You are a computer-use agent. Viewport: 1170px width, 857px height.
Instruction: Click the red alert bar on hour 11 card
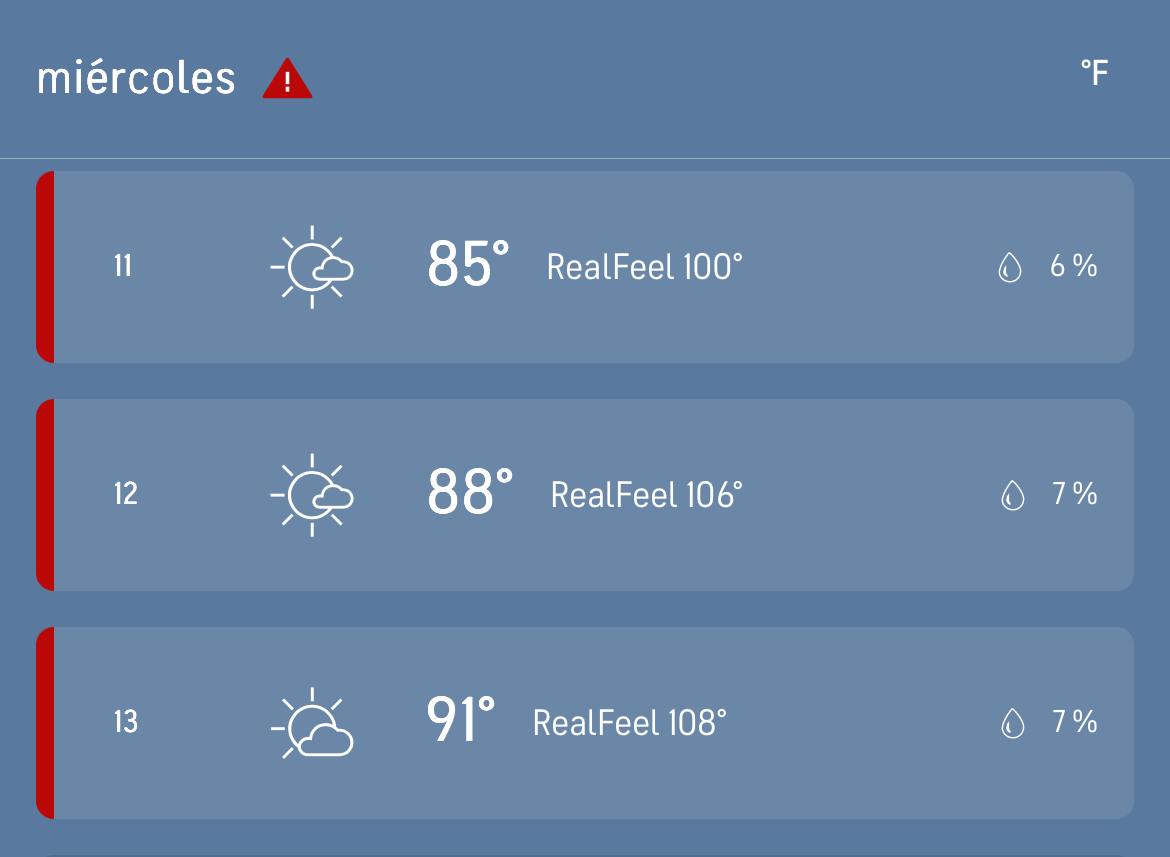[45, 267]
